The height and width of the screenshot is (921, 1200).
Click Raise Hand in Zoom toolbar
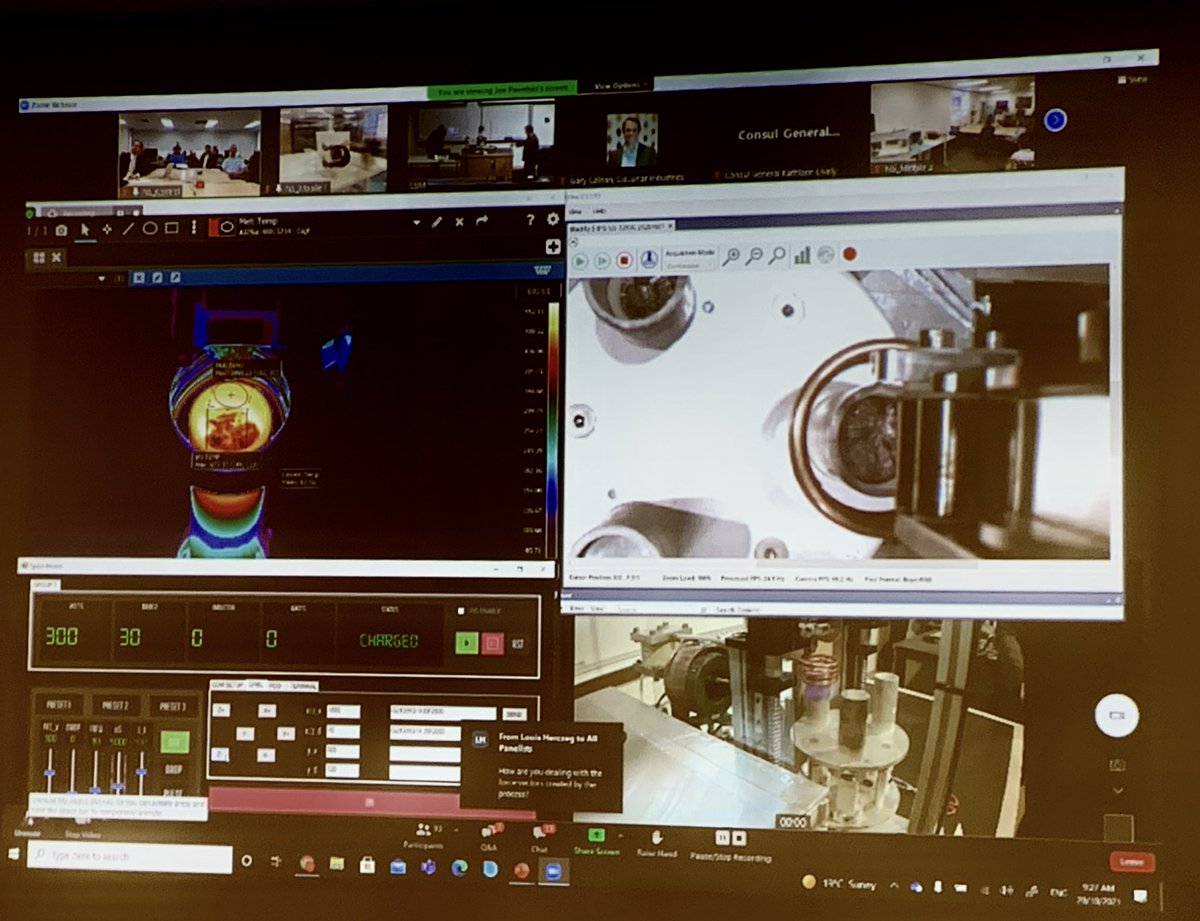(x=657, y=842)
